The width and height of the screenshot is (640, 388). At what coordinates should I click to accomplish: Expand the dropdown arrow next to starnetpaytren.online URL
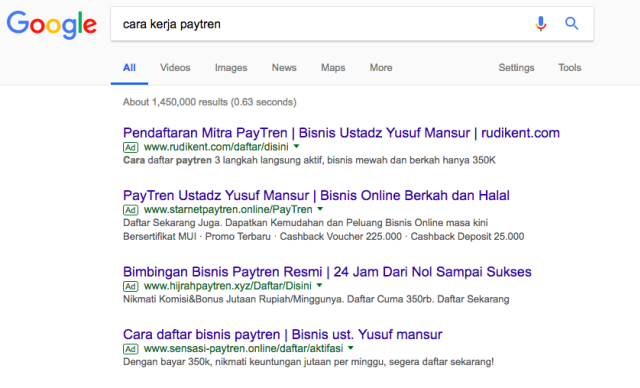point(320,209)
